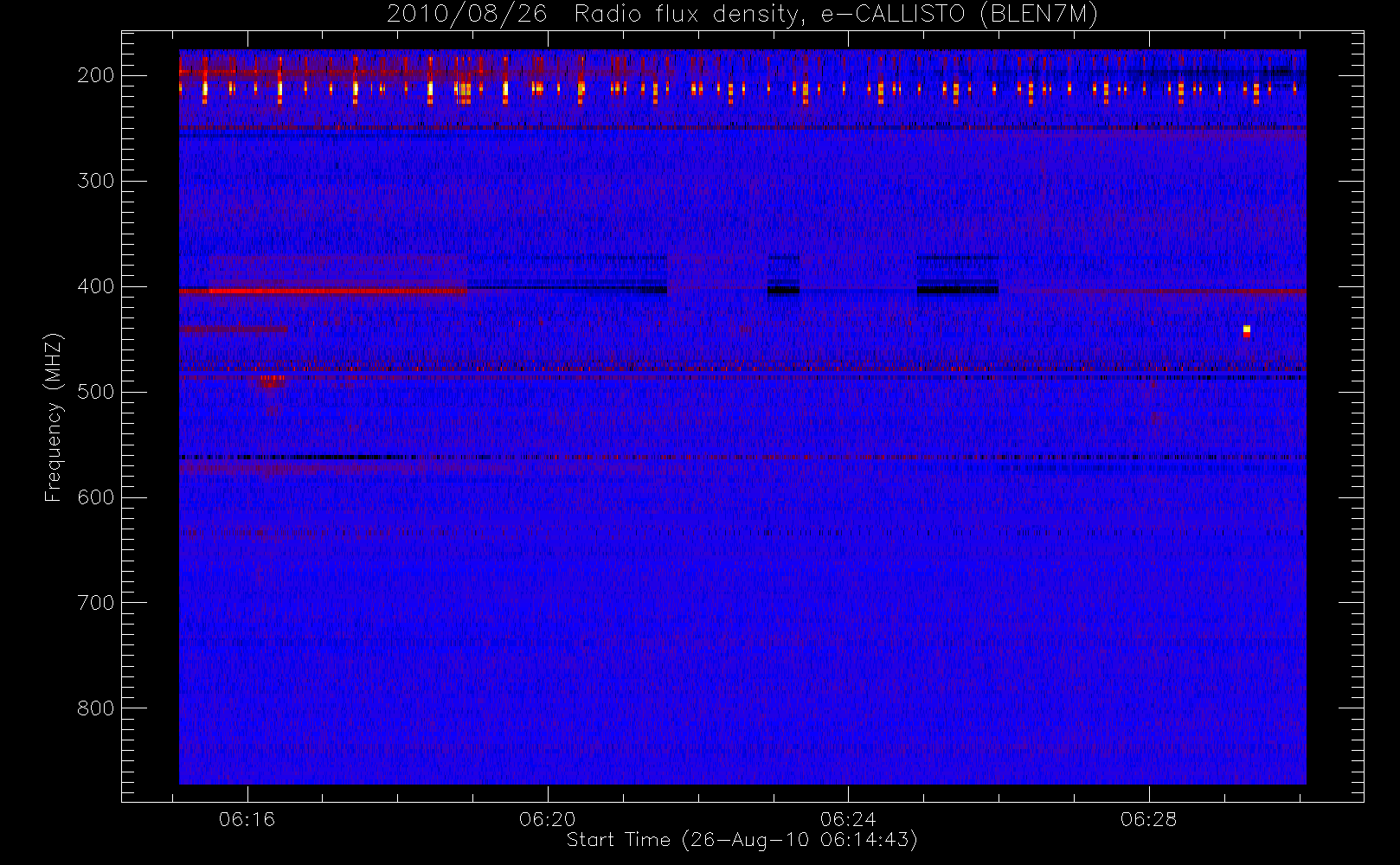Click the 06:20 time tick label
This screenshot has height=865, width=1400.
[x=547, y=819]
